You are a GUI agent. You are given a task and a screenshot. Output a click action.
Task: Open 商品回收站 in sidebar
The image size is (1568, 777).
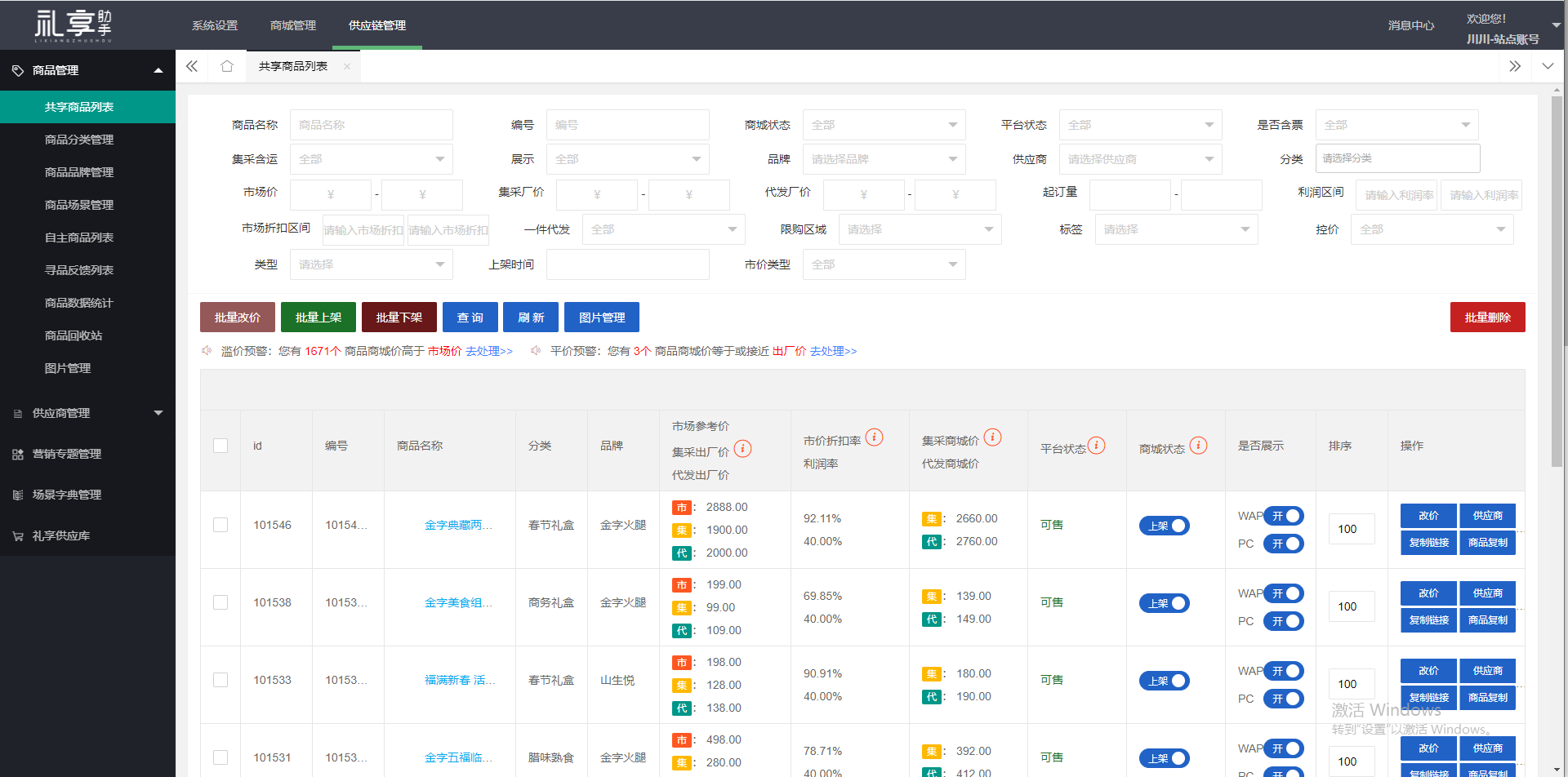[x=87, y=335]
